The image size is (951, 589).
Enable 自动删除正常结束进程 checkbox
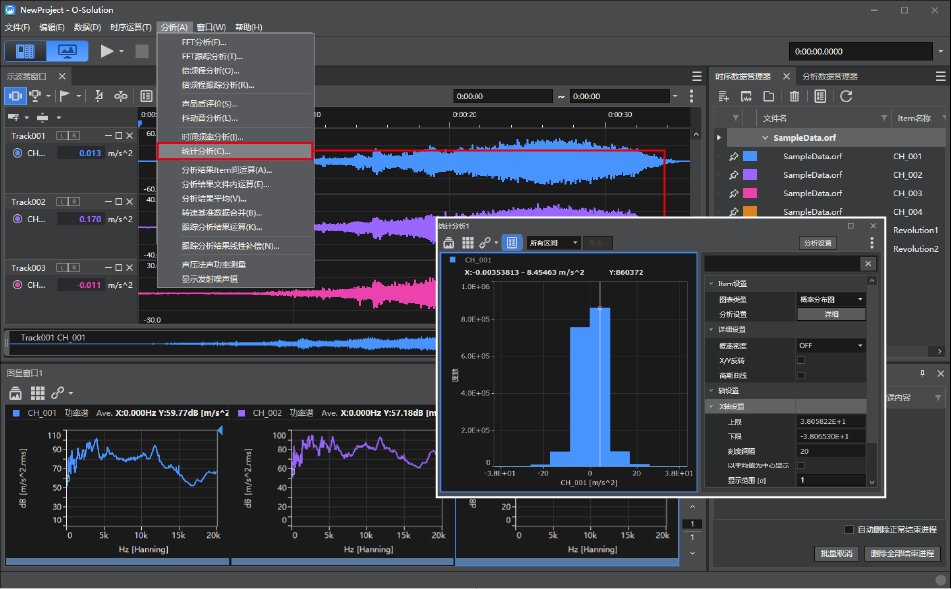point(849,530)
